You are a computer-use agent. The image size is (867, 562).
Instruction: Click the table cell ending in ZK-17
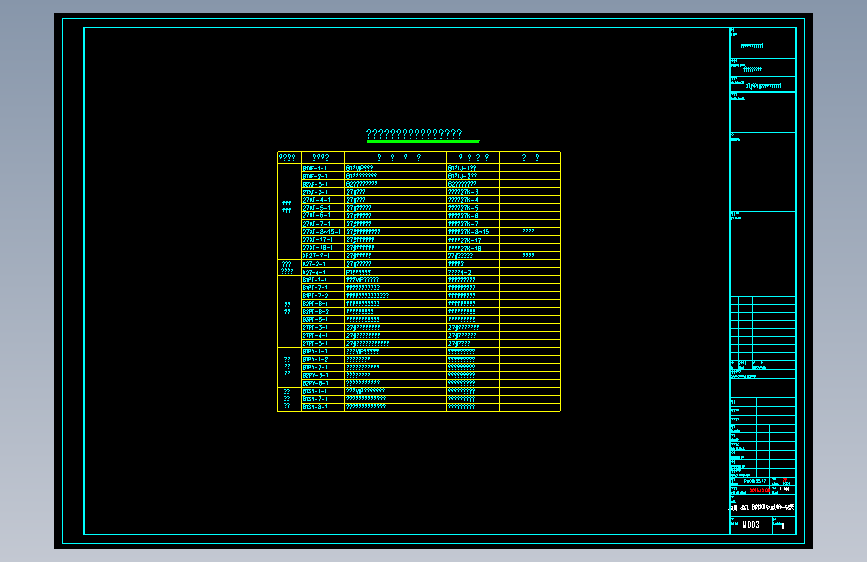click(473, 240)
